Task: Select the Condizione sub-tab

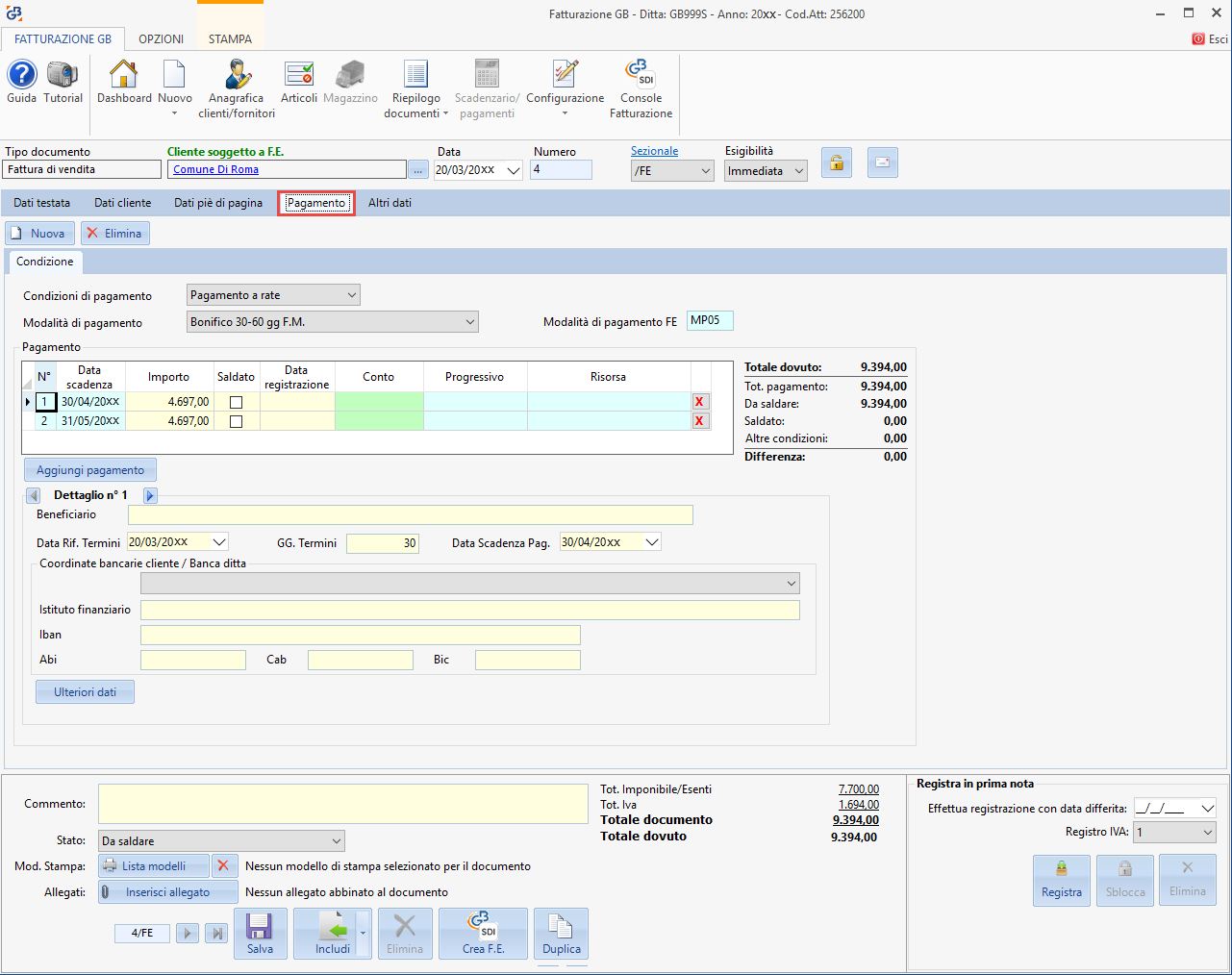Action: [x=44, y=262]
